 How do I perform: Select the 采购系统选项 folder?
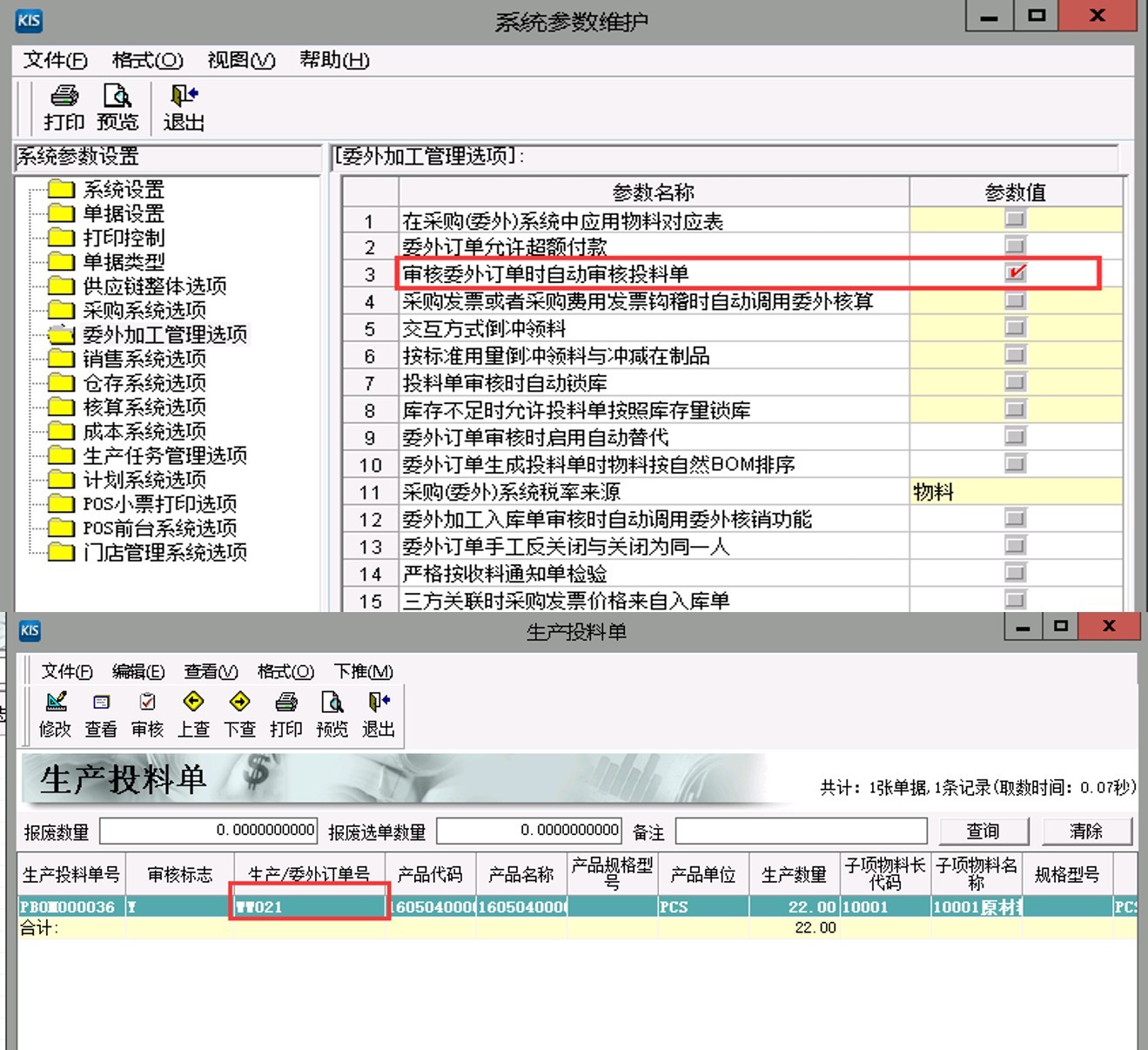click(x=128, y=310)
